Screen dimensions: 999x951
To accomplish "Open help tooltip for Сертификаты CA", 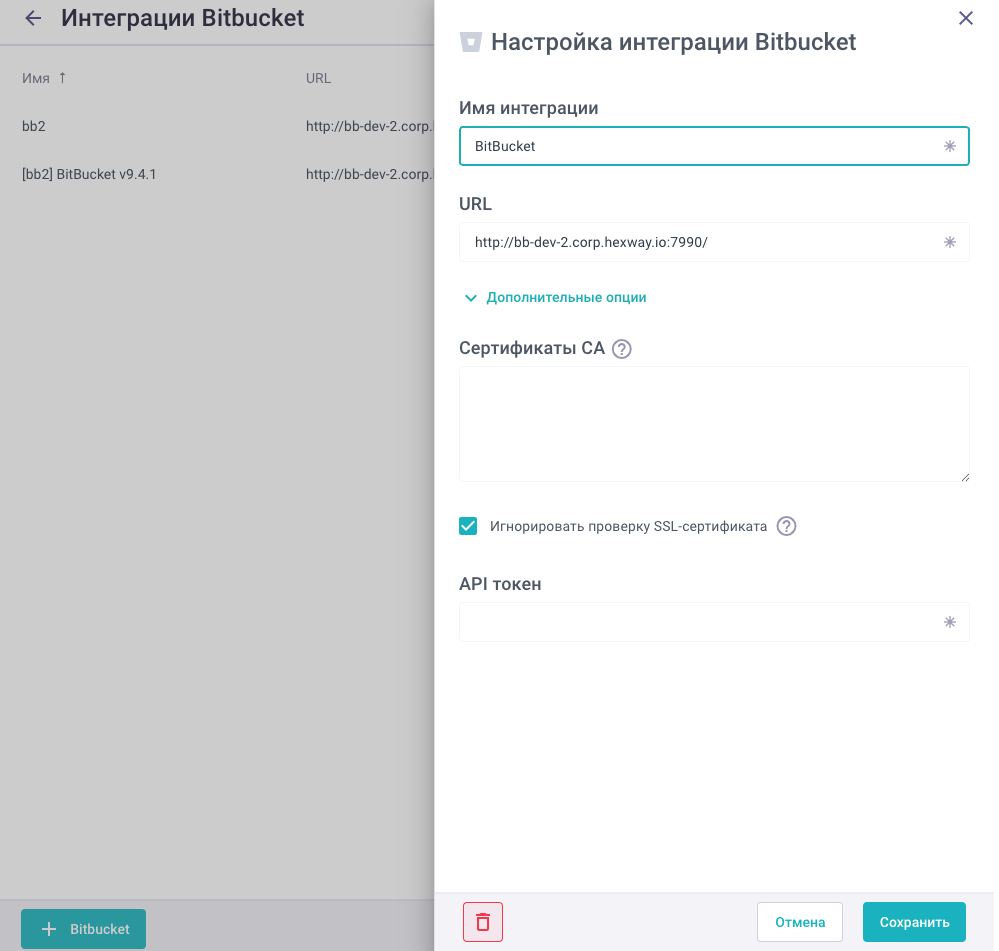I will pyautogui.click(x=621, y=349).
